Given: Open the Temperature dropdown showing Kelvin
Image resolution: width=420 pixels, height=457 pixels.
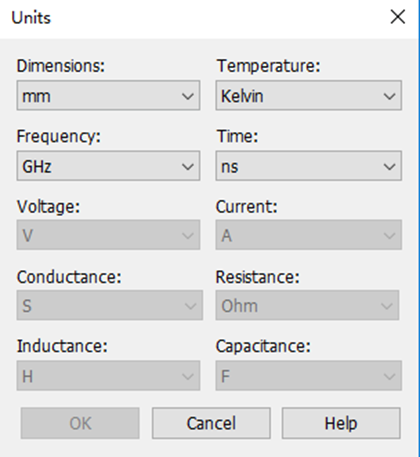Looking at the screenshot, I should click(309, 95).
